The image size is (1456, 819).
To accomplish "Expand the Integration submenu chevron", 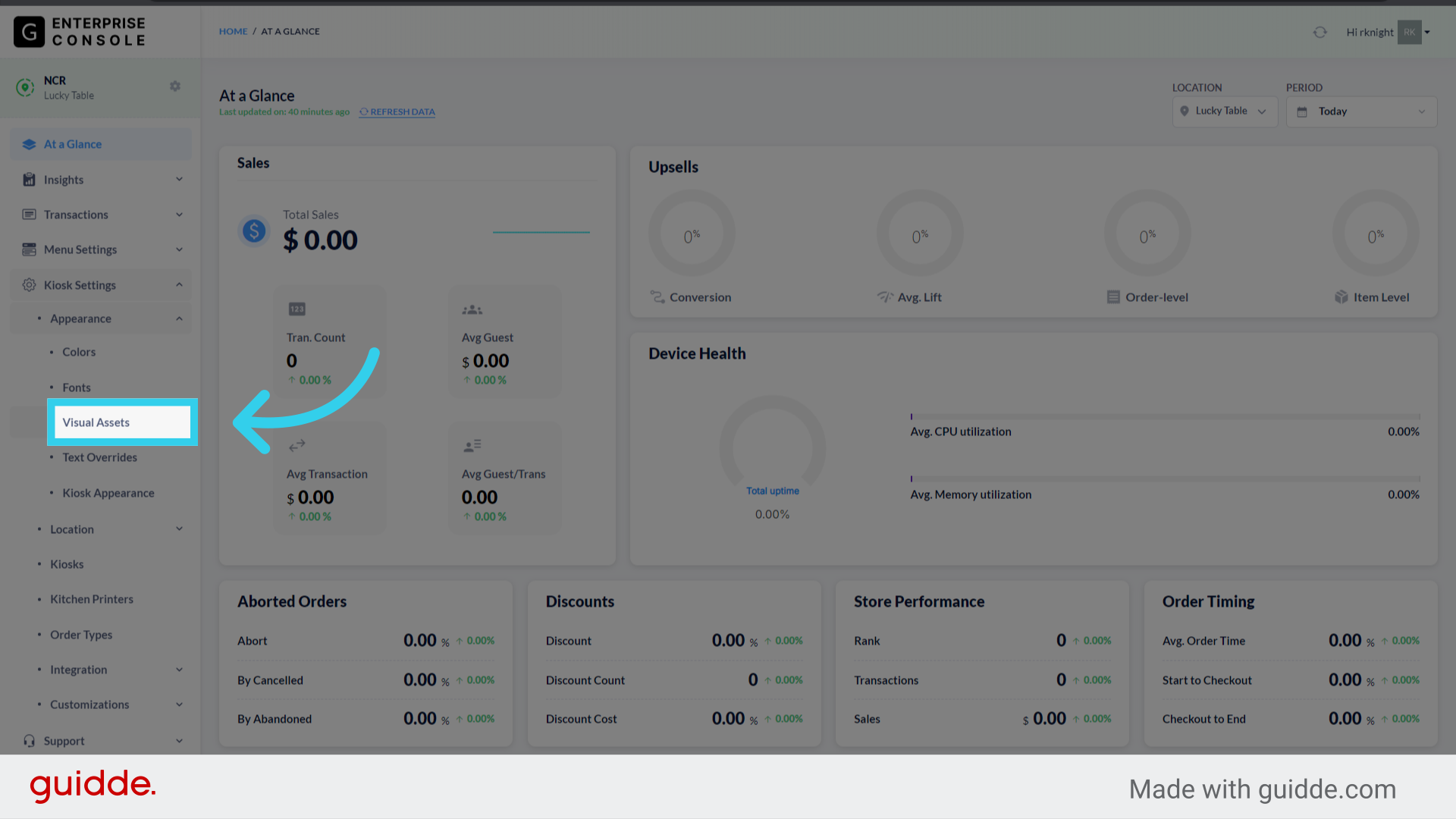I will [x=180, y=670].
